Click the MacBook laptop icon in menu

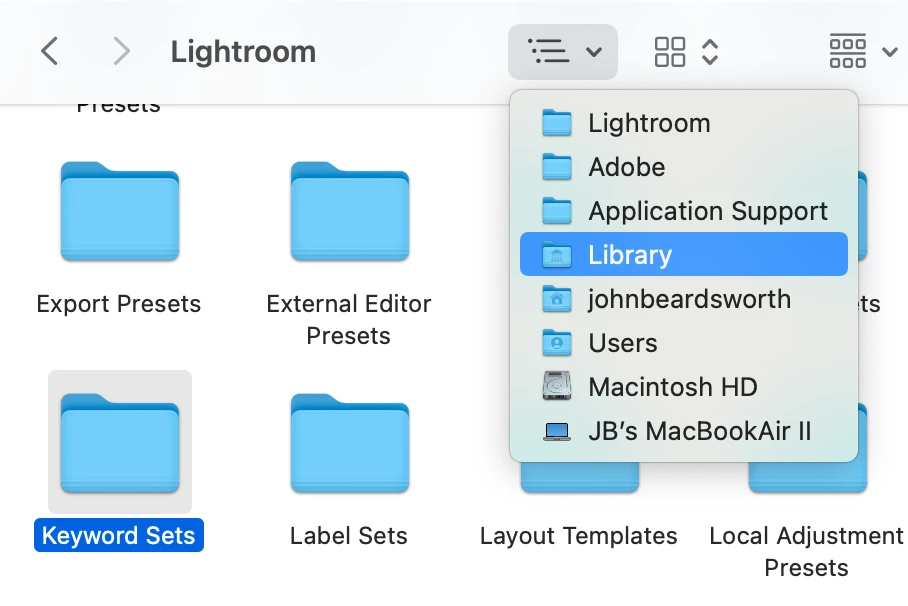(556, 432)
